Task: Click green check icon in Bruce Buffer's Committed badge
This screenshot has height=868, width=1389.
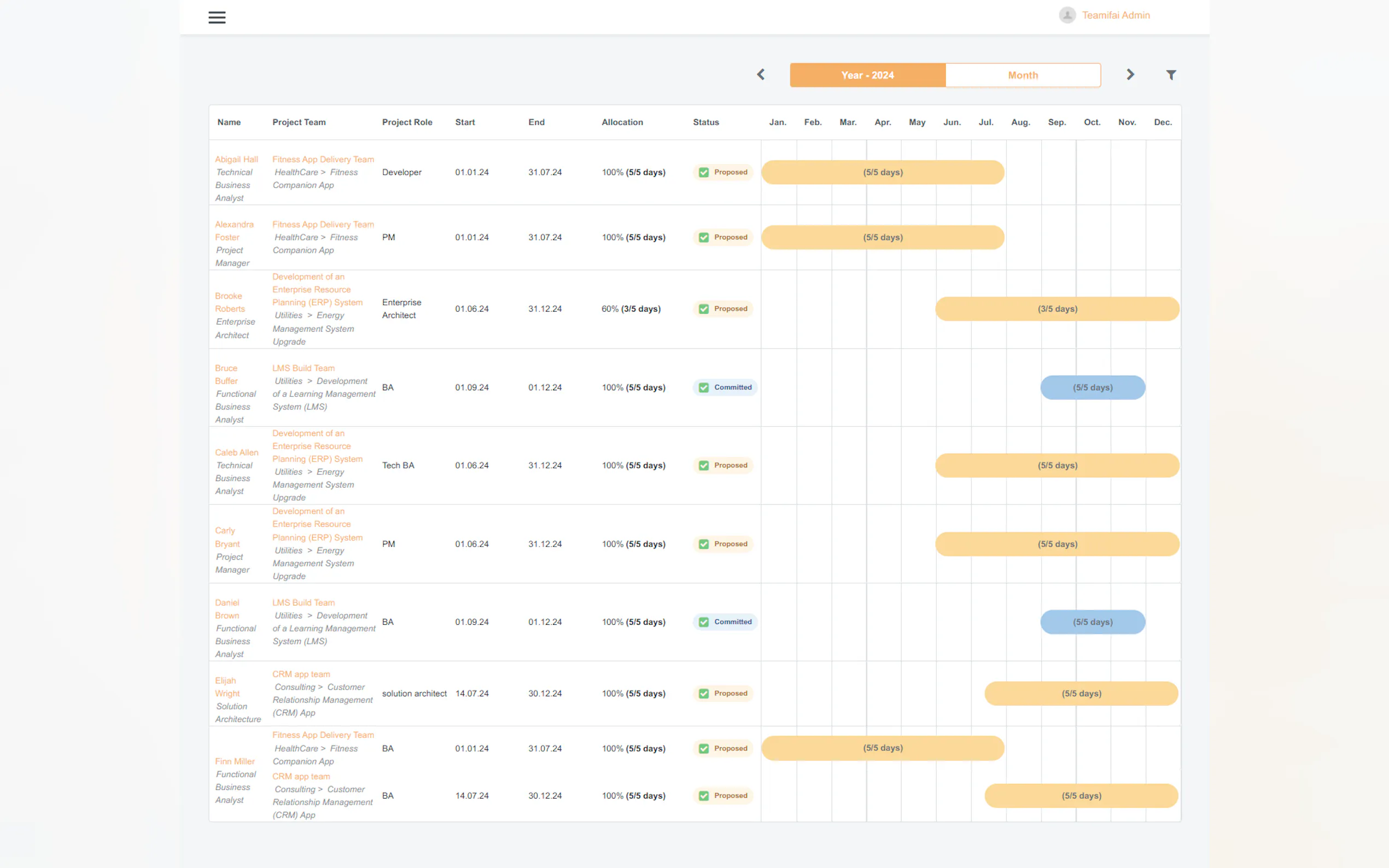Action: (703, 388)
